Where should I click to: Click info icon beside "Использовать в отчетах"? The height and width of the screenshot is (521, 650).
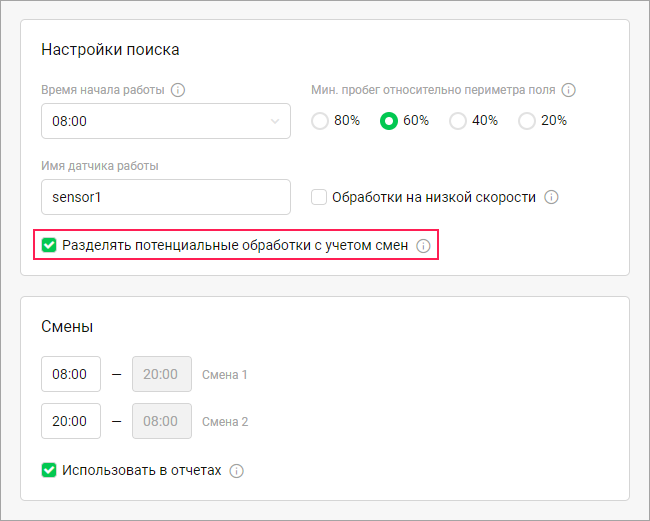[x=236, y=470]
